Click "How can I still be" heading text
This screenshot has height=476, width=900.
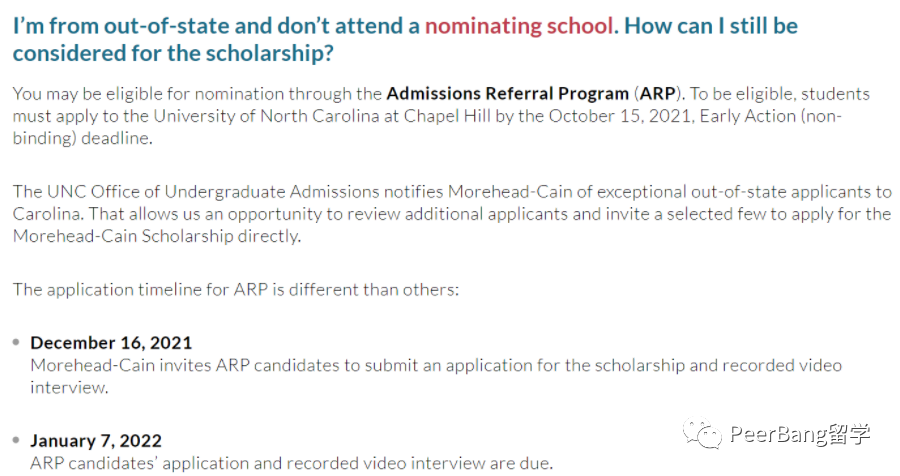(711, 26)
